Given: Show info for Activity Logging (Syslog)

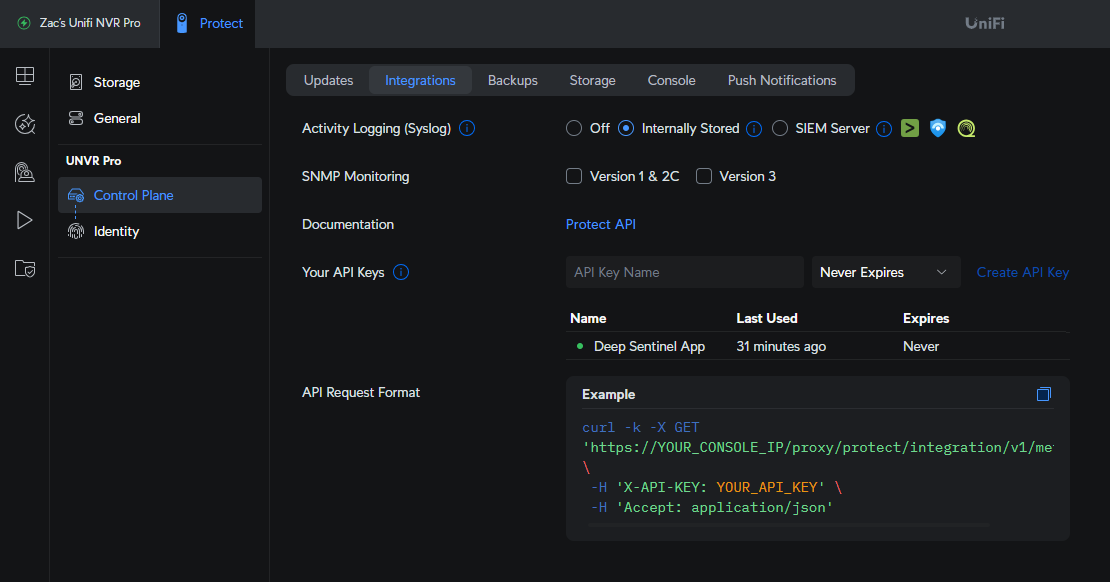Looking at the screenshot, I should coord(467,128).
